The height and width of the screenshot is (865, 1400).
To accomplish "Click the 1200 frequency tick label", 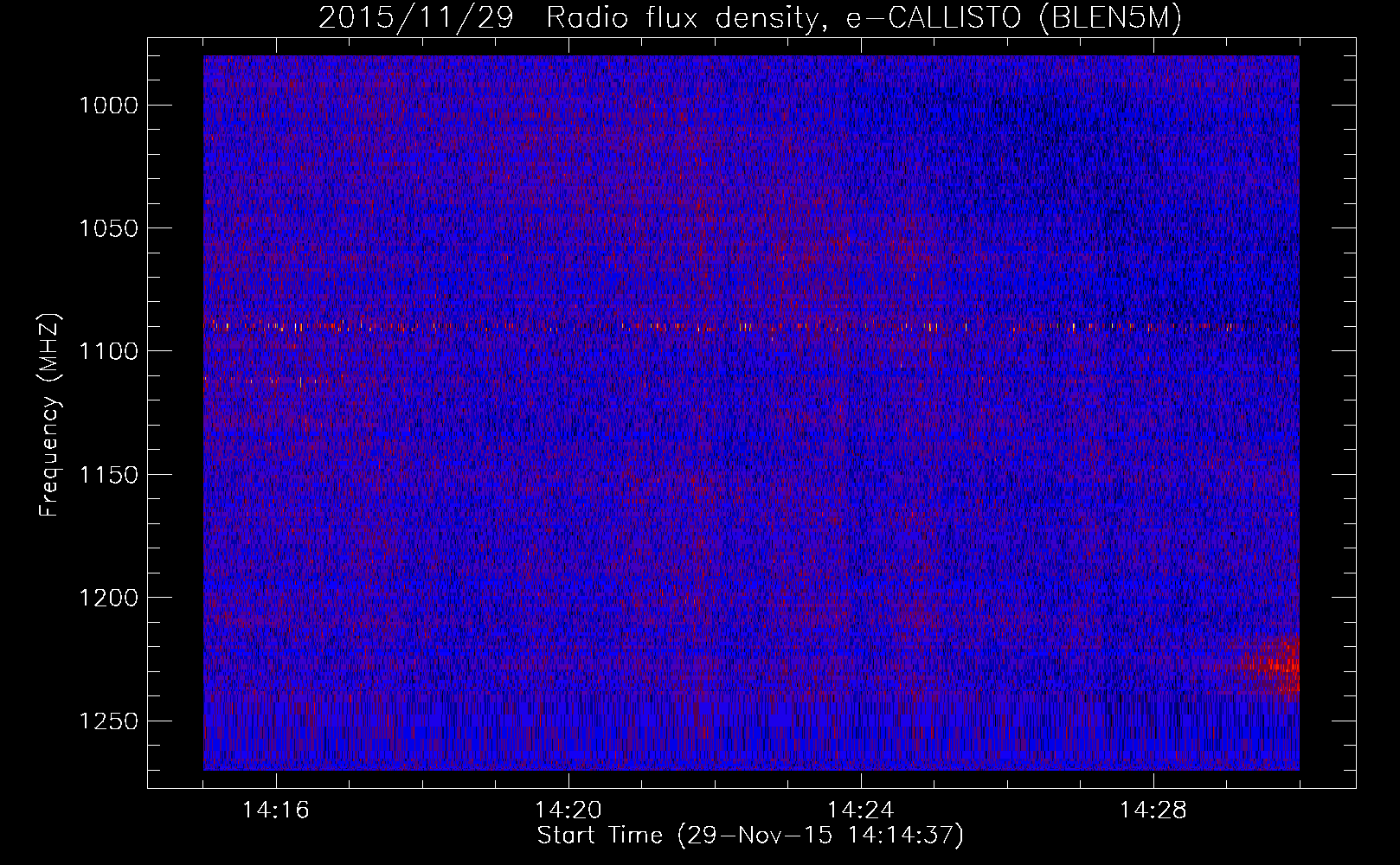I will click(108, 598).
